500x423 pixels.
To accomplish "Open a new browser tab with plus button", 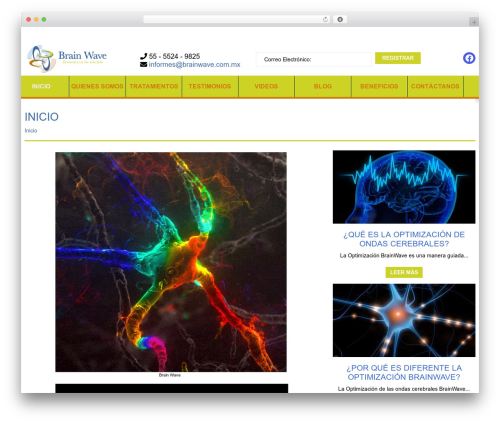I will (x=474, y=22).
